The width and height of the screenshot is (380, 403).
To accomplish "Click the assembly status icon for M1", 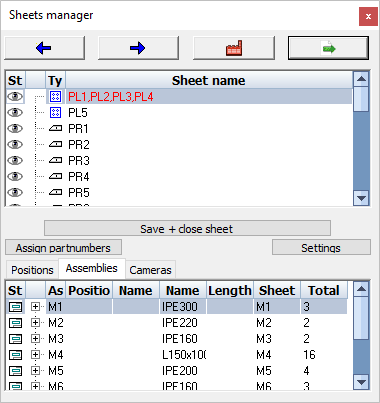I will 15,307.
